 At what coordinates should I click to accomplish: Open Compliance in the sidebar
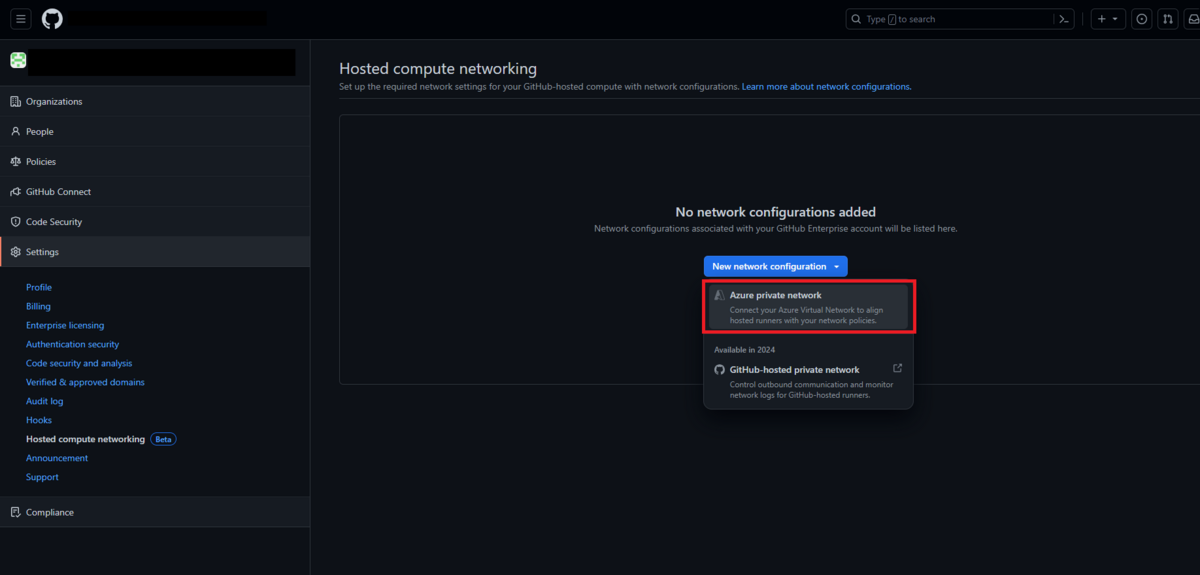click(x=155, y=512)
